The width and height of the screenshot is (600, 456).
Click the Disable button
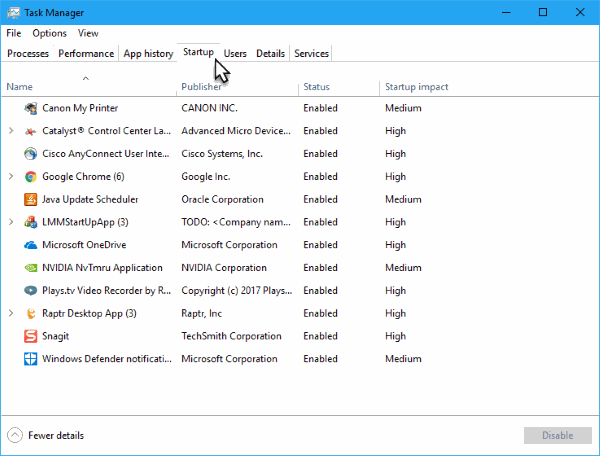[558, 435]
